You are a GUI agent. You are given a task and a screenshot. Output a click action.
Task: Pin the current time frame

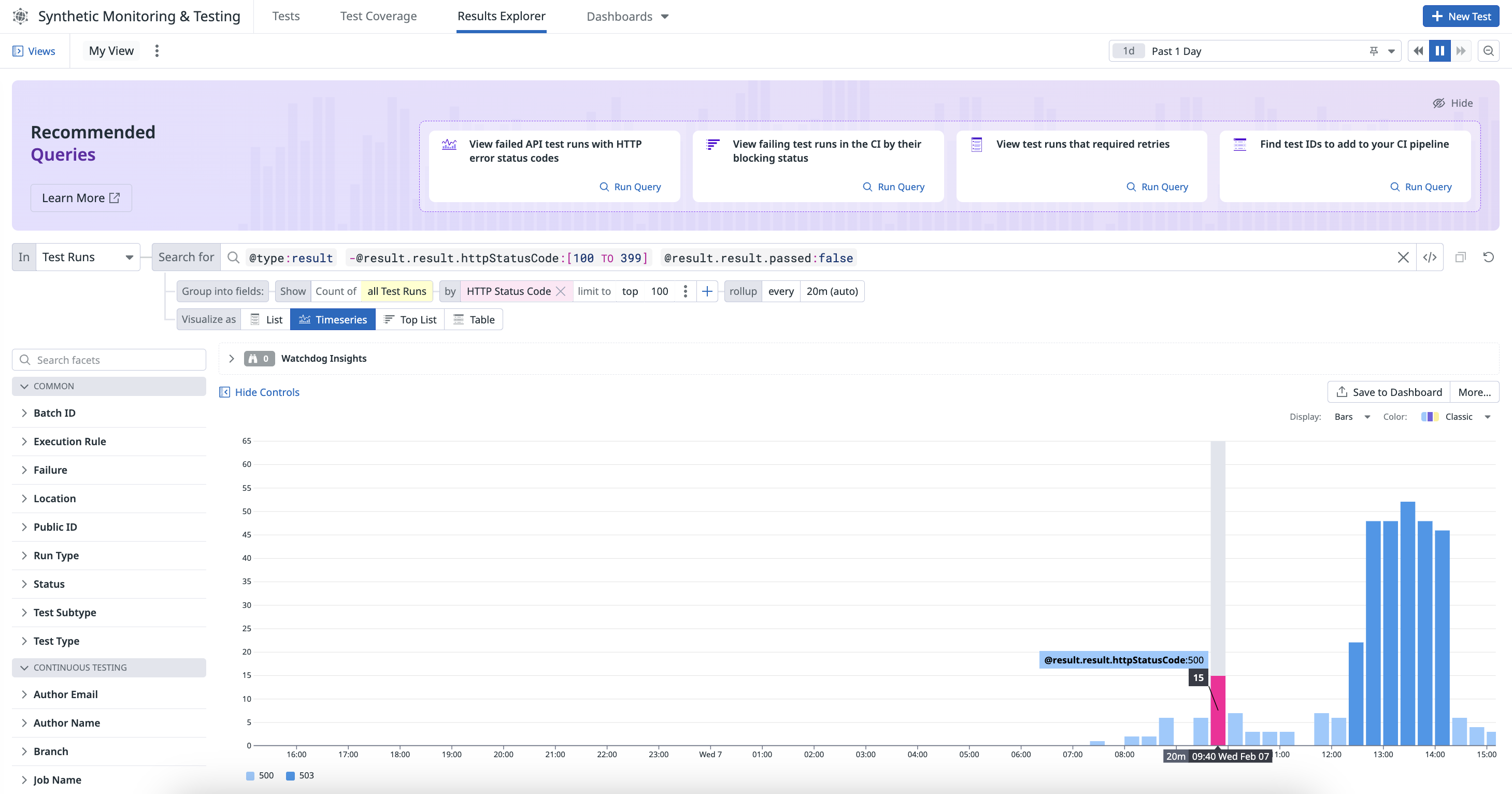[1374, 50]
